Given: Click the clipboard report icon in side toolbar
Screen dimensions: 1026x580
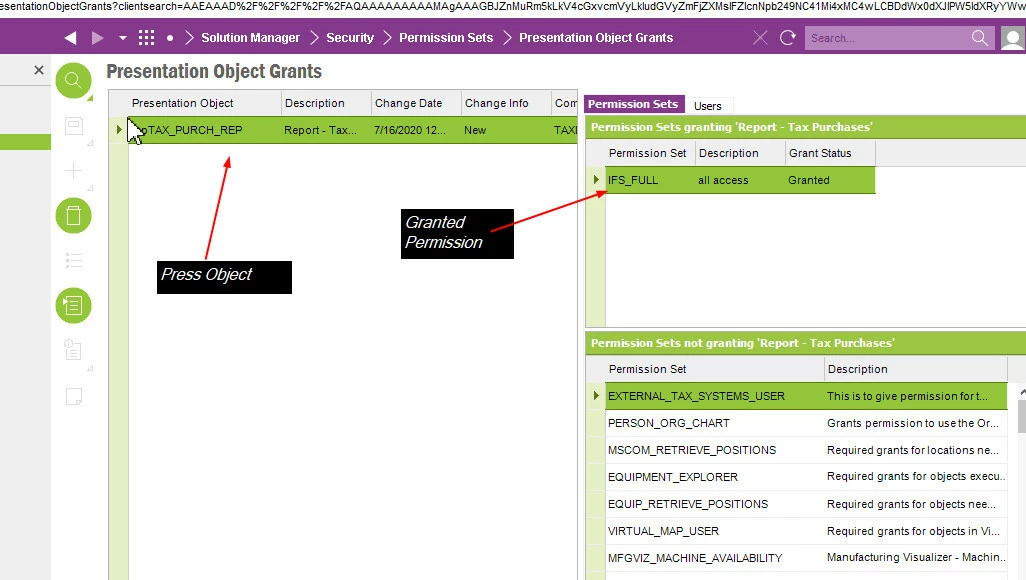Looking at the screenshot, I should (73, 350).
